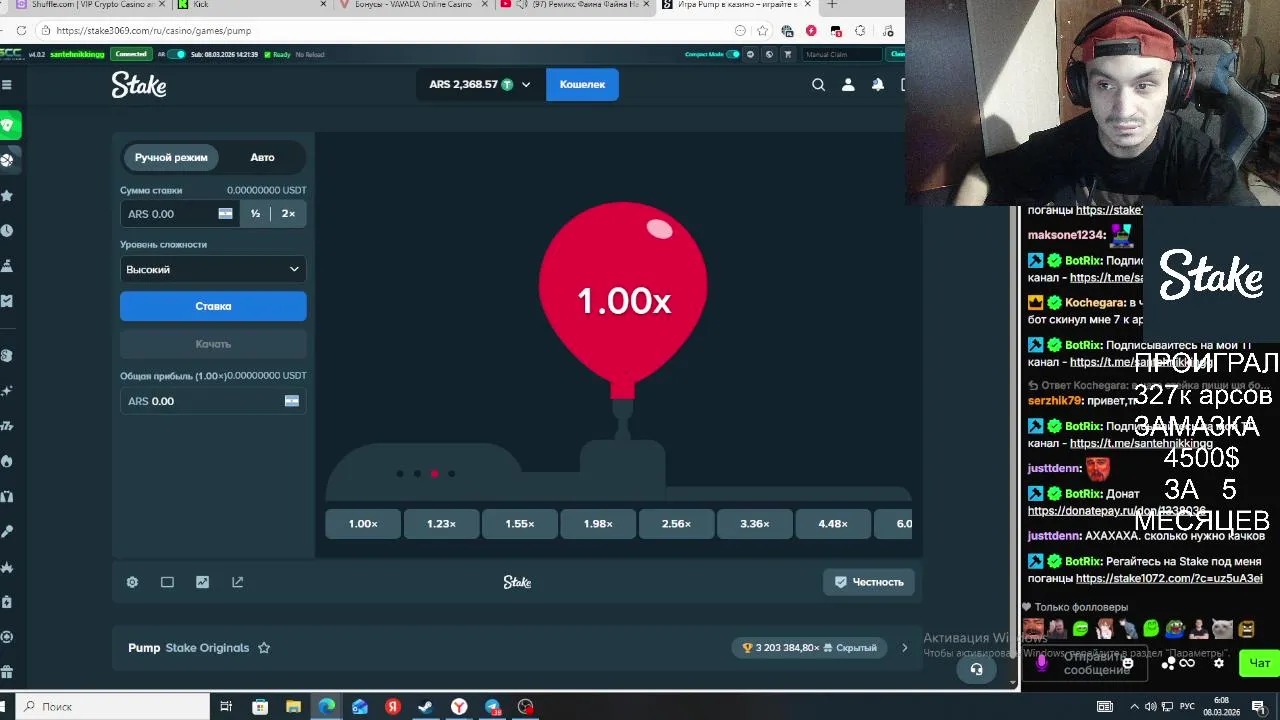Click the Windows taskbar Поиск search box
Image resolution: width=1280 pixels, height=720 pixels.
click(x=113, y=707)
